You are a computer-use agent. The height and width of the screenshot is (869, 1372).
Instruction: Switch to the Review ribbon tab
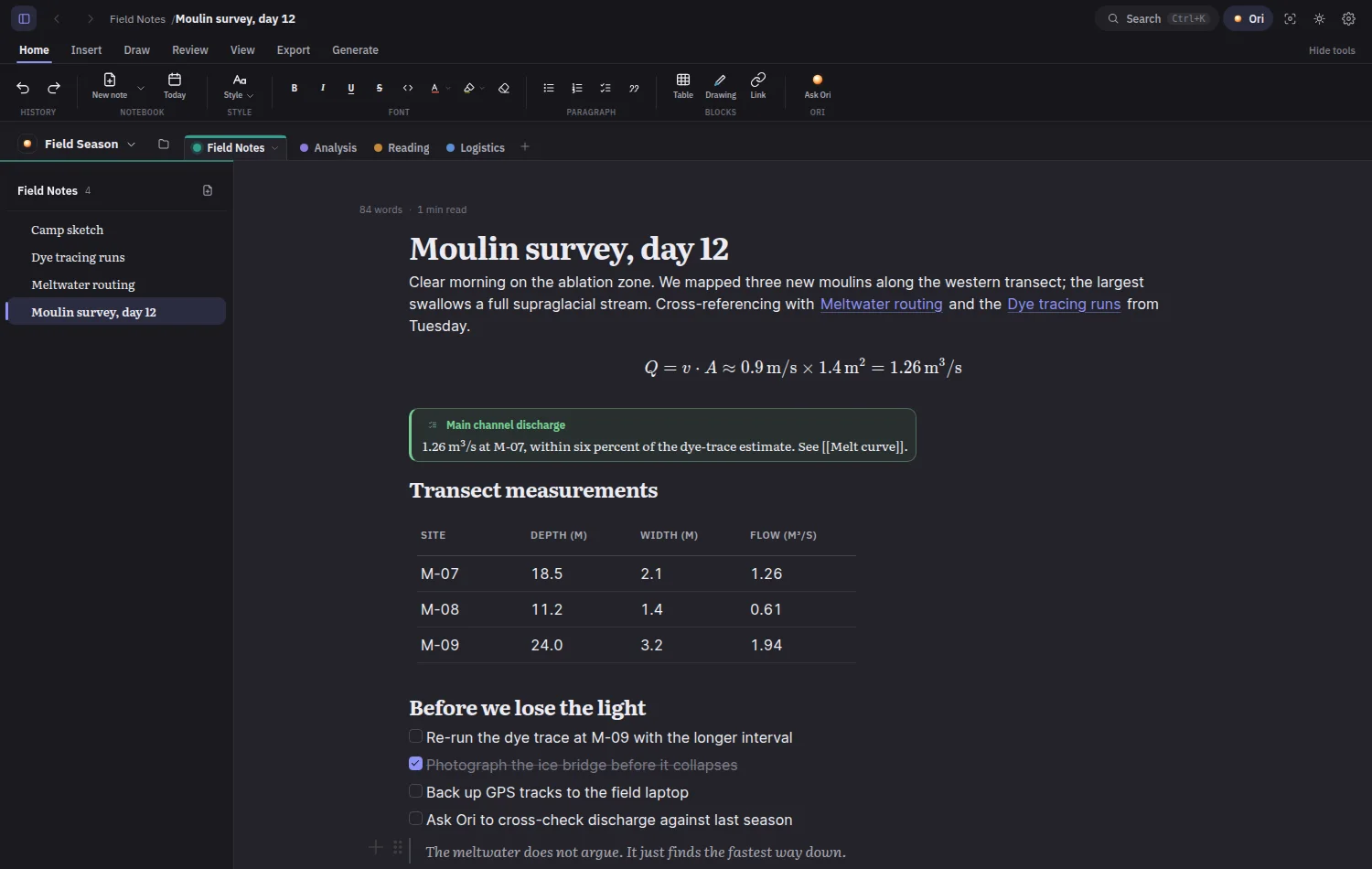190,50
